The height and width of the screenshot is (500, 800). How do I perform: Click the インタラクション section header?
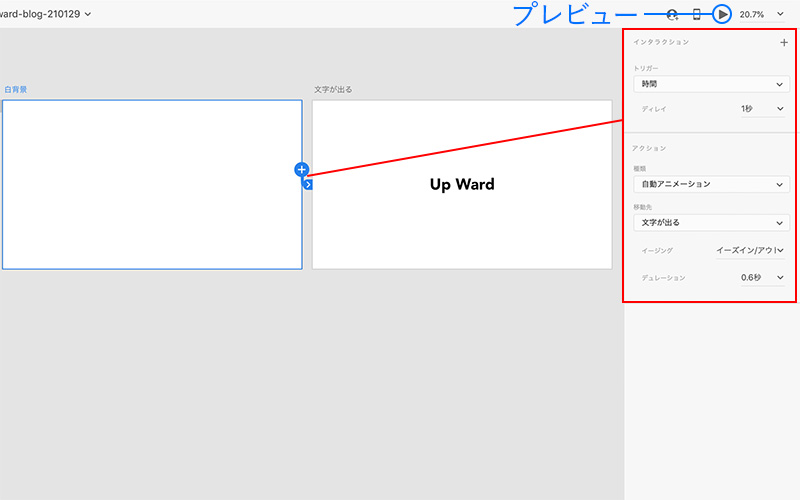[661, 43]
